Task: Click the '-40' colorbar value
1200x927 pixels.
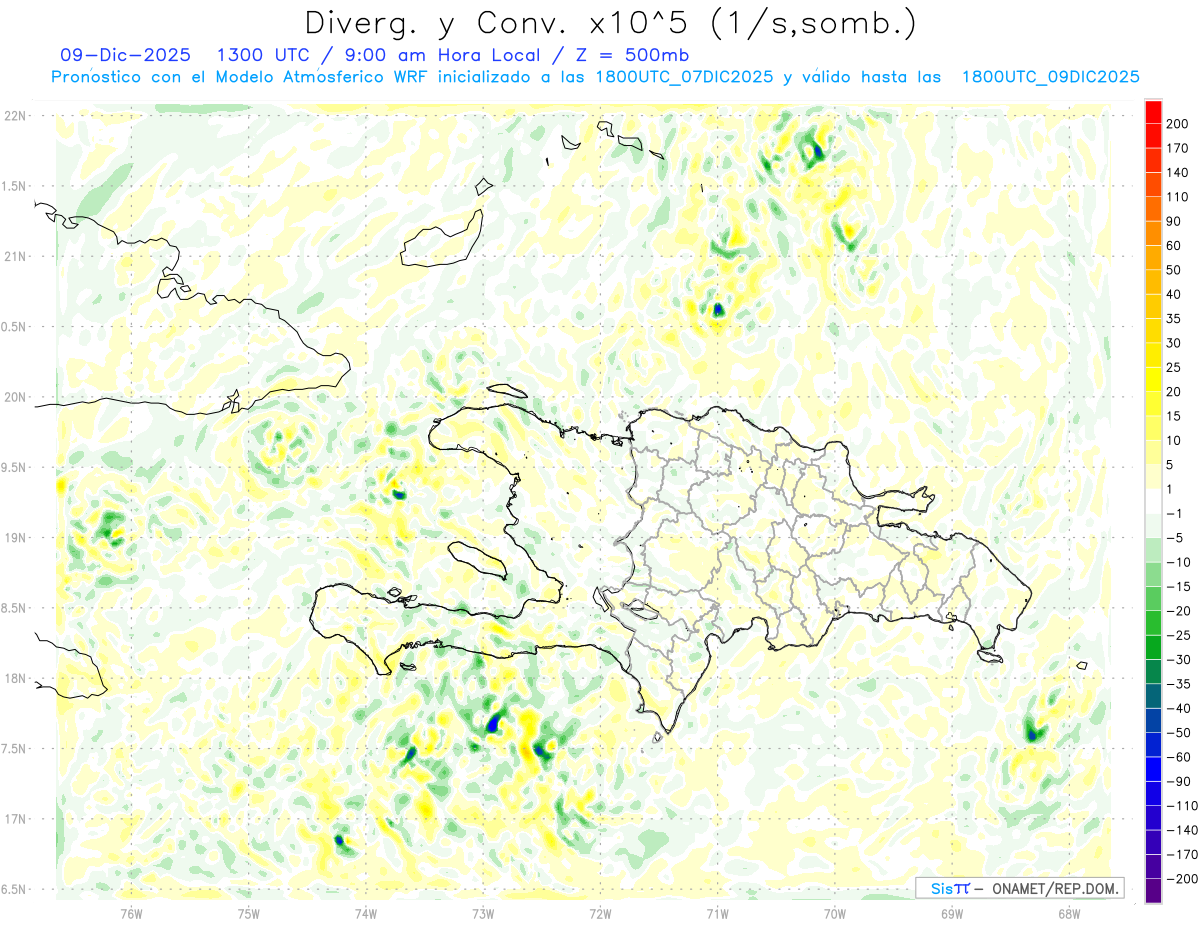Action: pos(1177,708)
